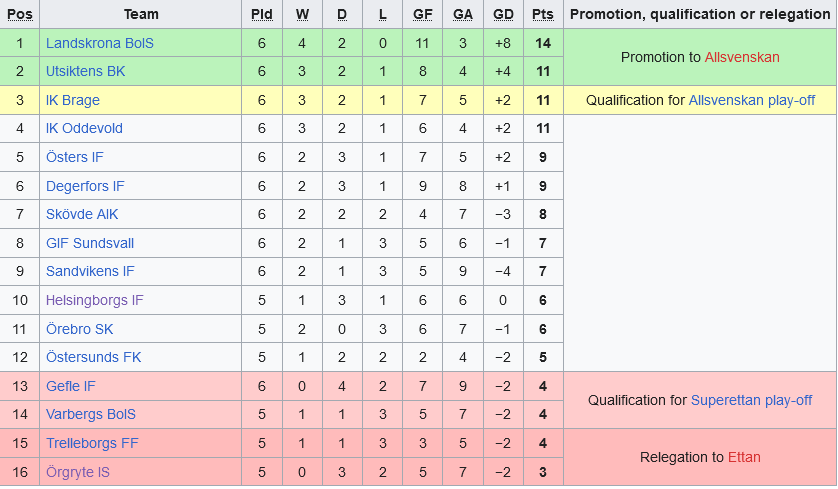Open the Allsvenskan play-off link
838x489 pixels.
pyautogui.click(x=752, y=100)
